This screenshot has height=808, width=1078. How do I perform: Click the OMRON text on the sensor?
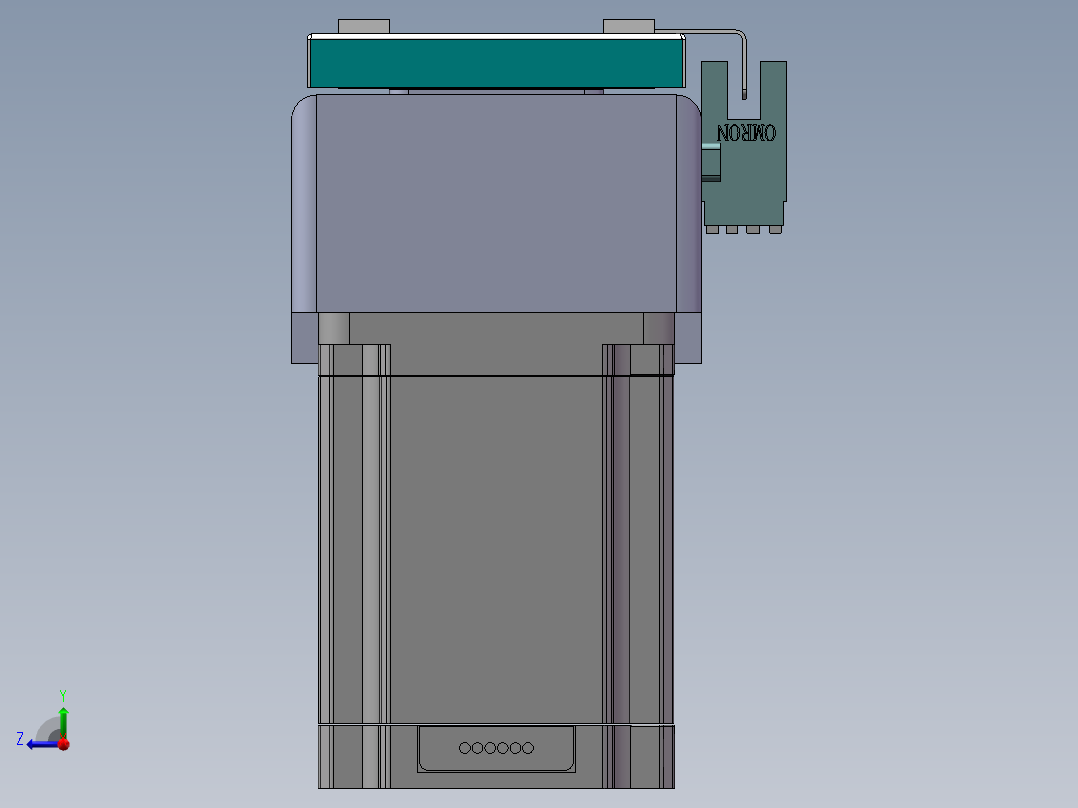coord(746,132)
